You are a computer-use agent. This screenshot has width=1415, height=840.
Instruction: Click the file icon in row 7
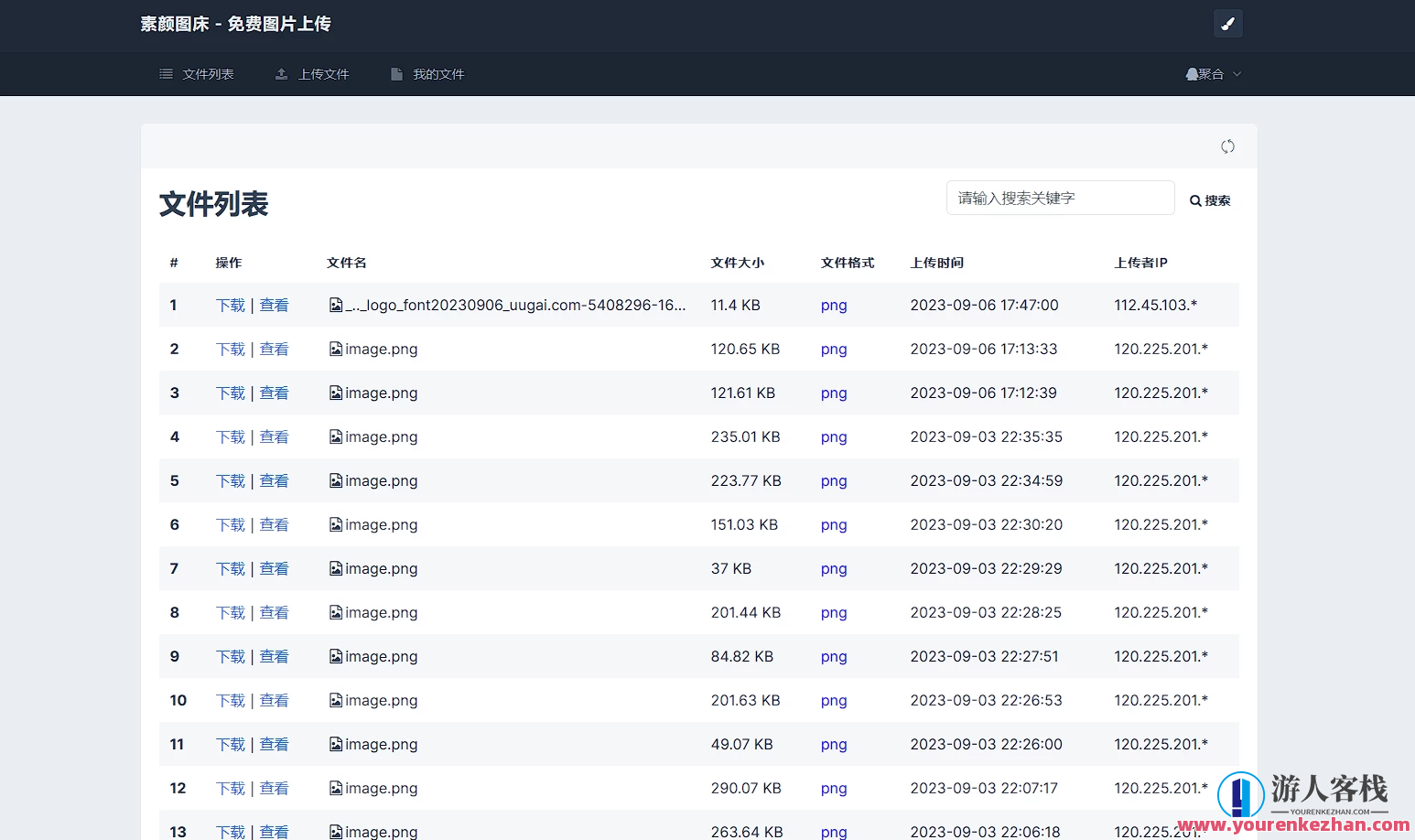[336, 568]
